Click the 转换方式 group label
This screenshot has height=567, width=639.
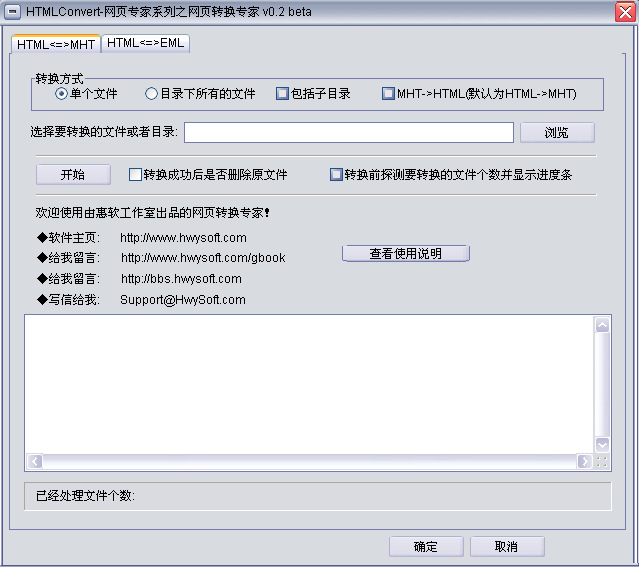(x=59, y=79)
